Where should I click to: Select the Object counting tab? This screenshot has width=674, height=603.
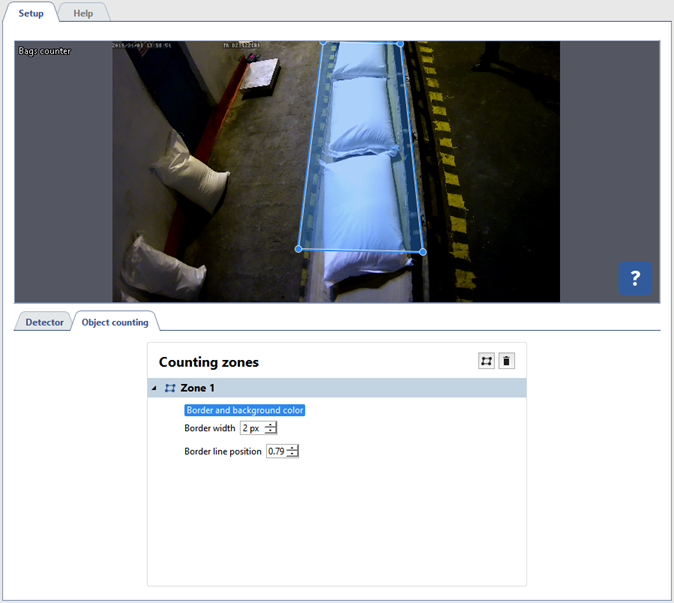pyautogui.click(x=115, y=322)
